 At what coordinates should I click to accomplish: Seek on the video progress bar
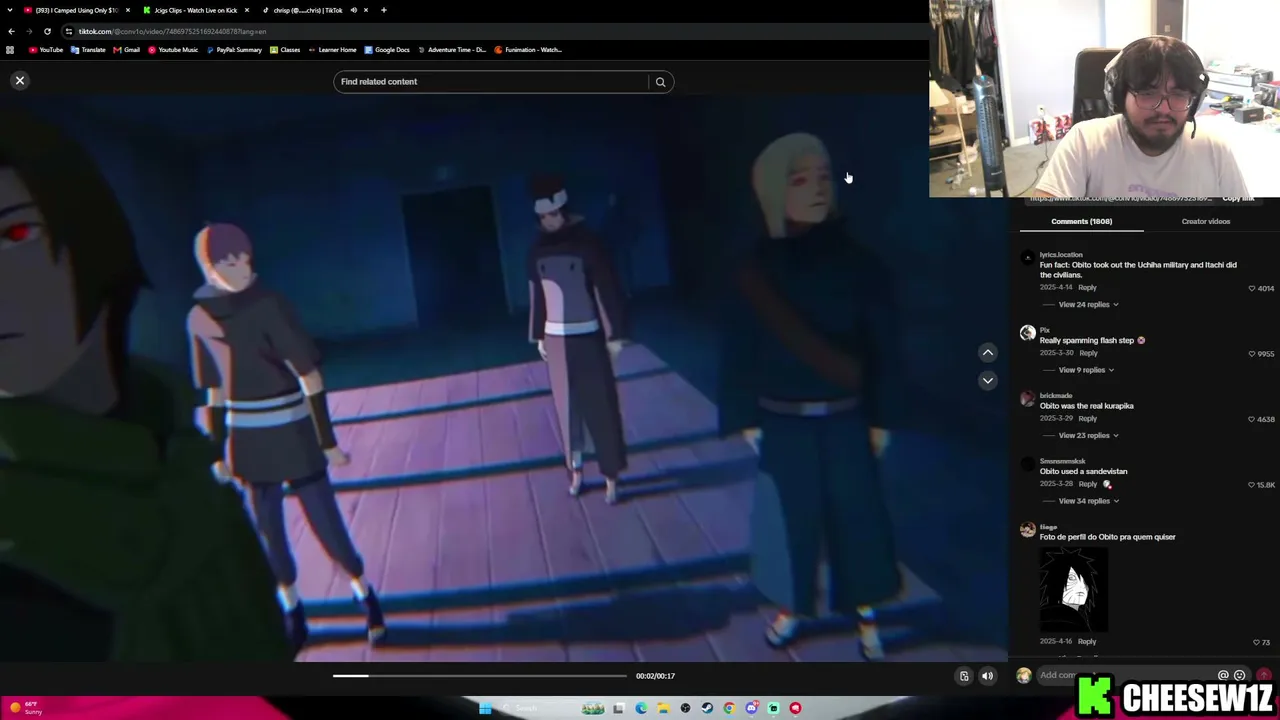(x=480, y=676)
